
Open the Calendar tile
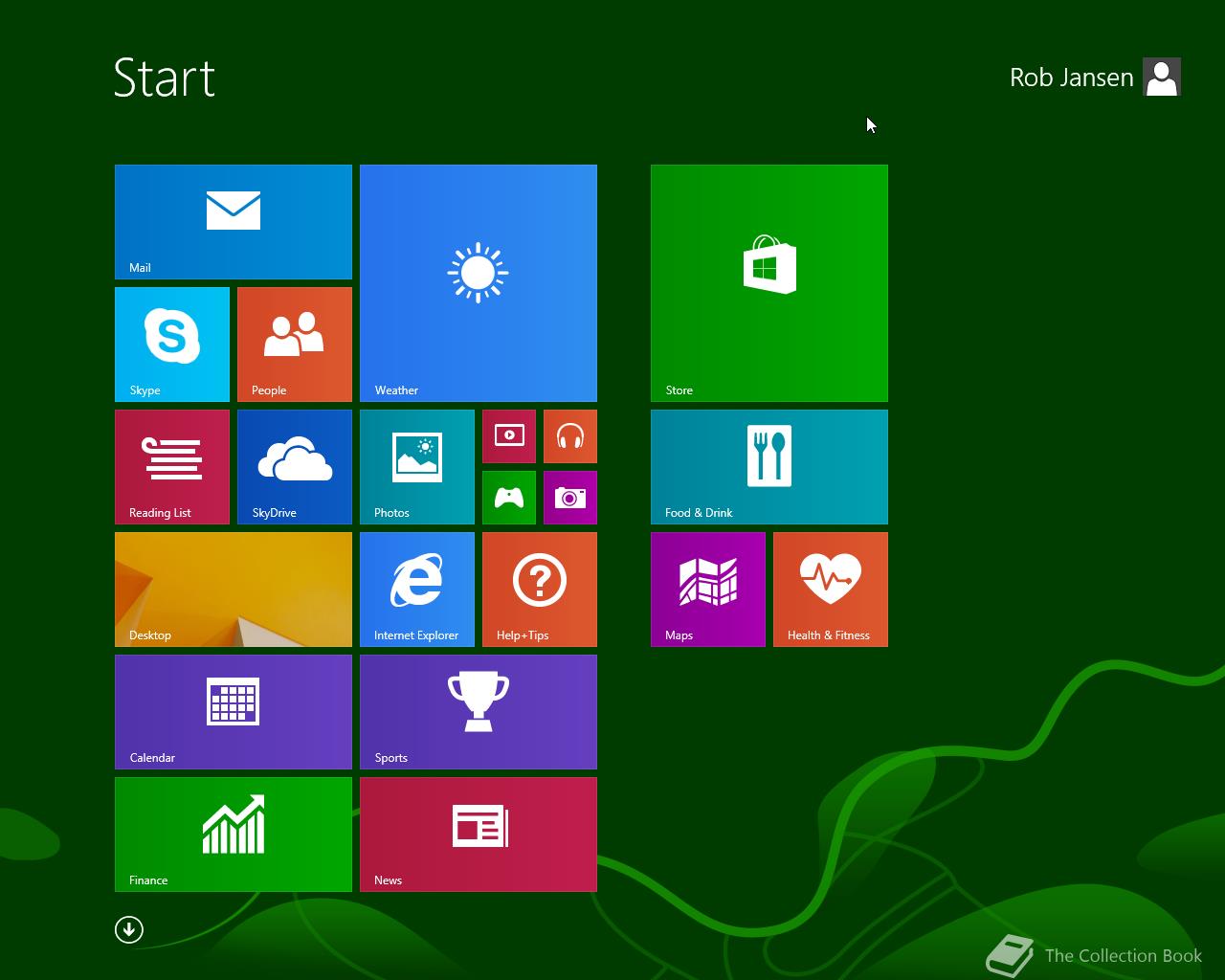tap(234, 712)
